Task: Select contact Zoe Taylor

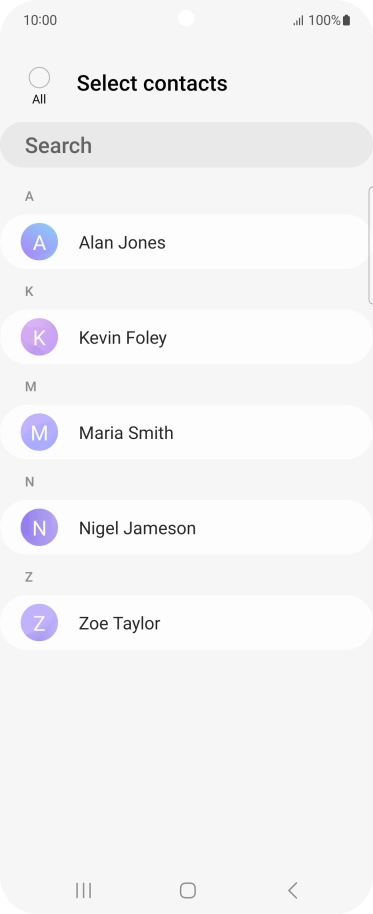Action: tap(186, 623)
